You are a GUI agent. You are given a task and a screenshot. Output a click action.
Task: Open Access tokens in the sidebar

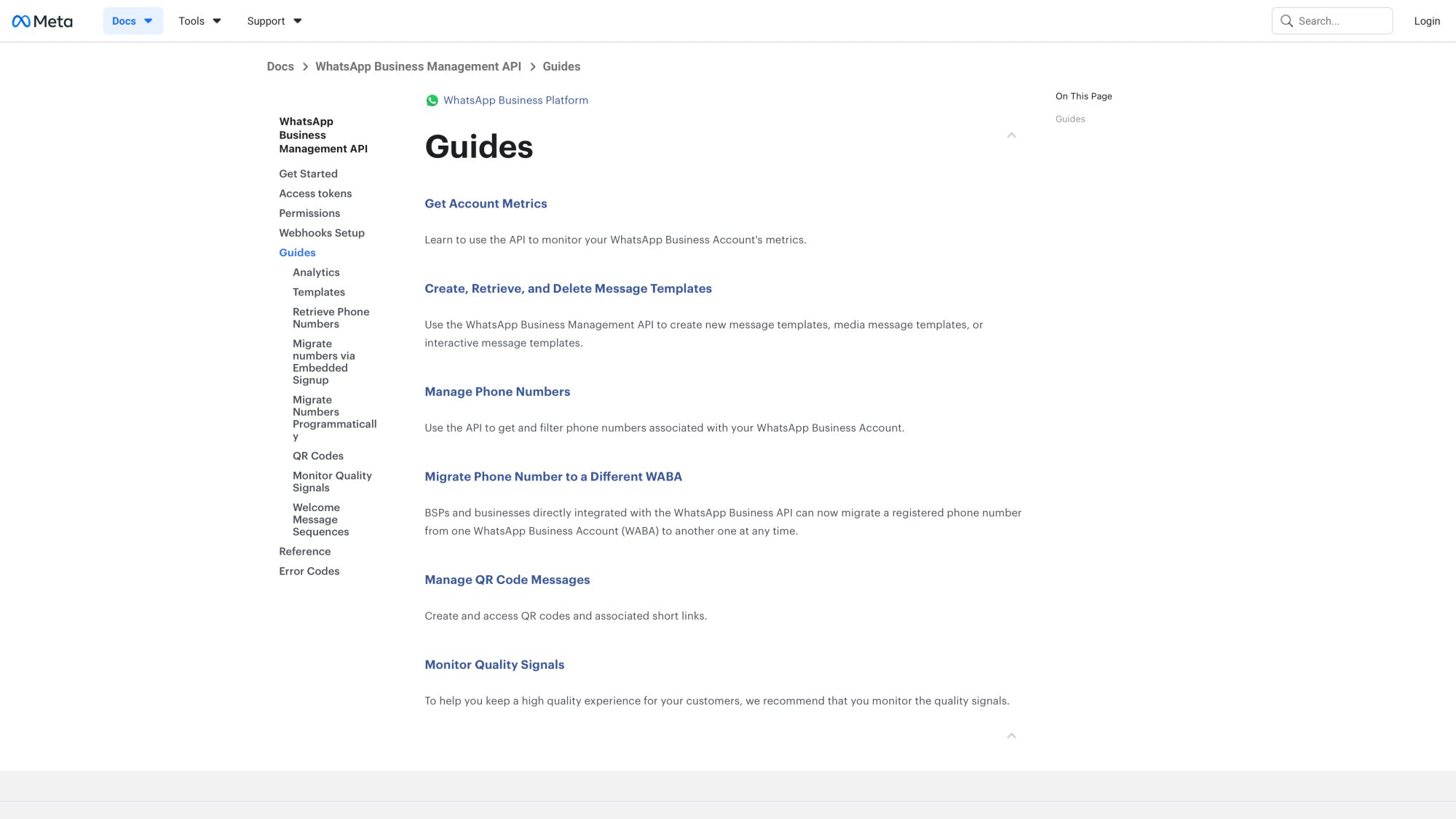[315, 194]
